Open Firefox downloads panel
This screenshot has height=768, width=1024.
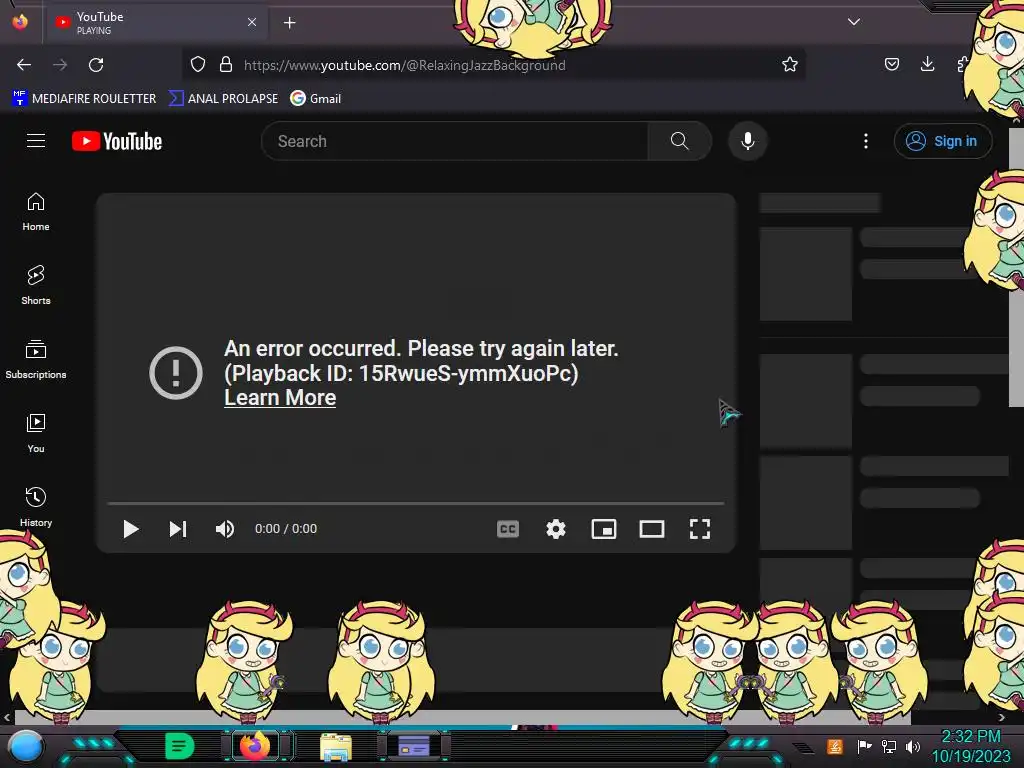click(927, 64)
